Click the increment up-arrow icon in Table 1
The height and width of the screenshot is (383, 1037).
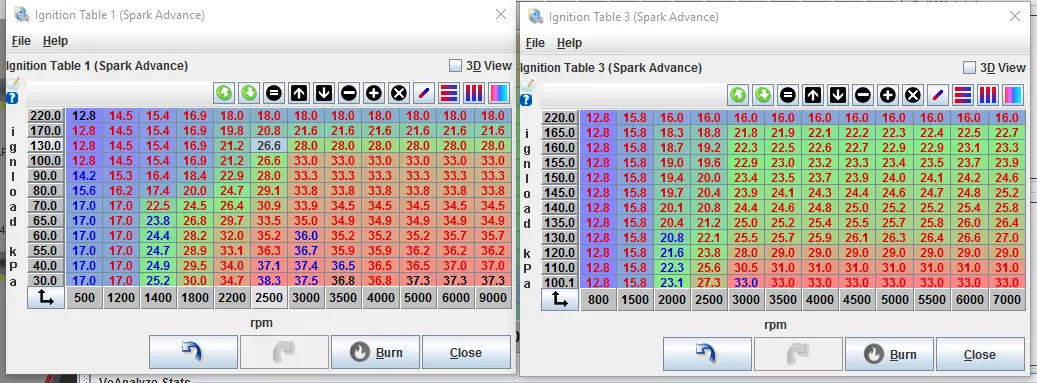(x=299, y=93)
